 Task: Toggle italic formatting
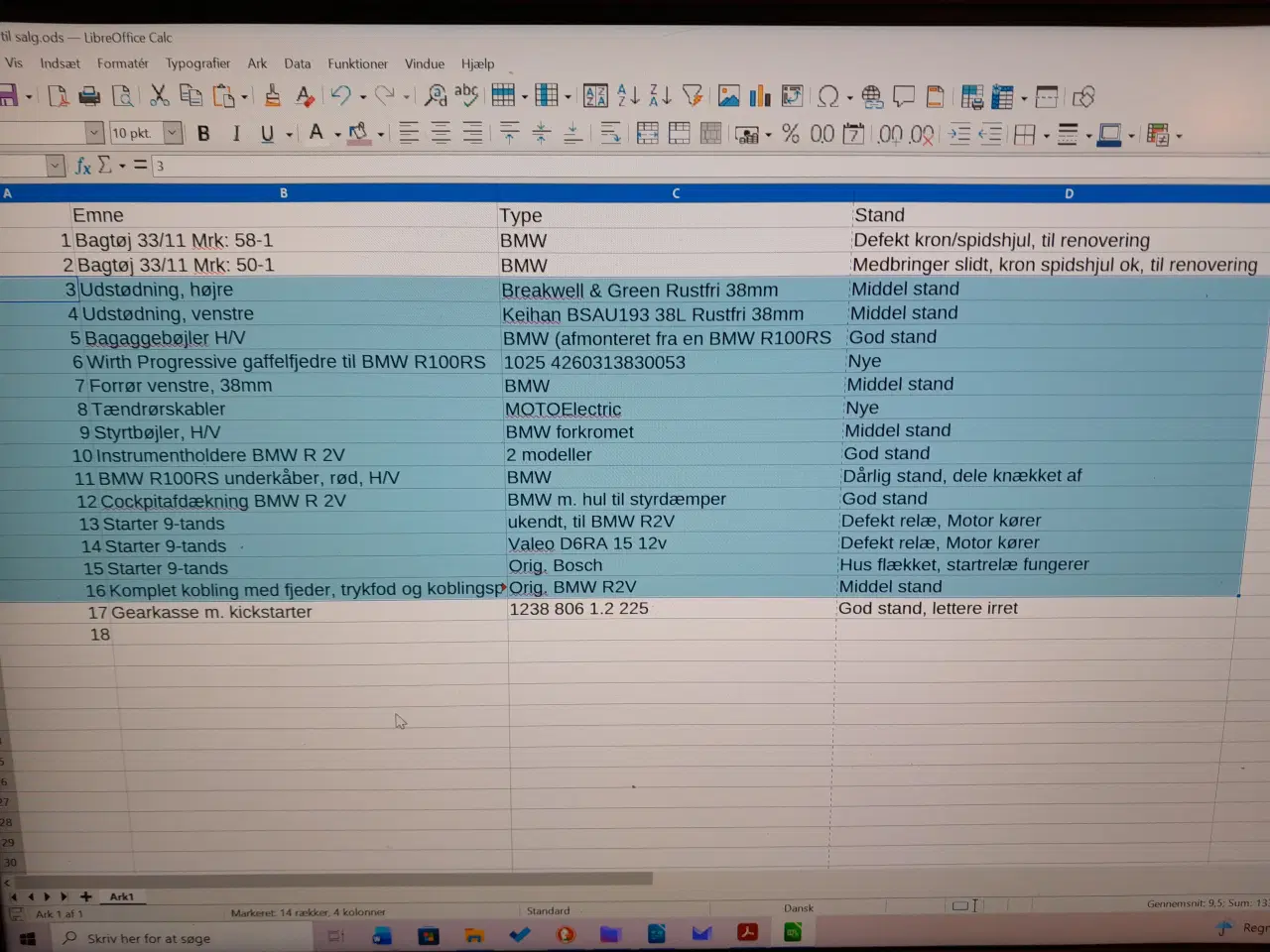point(236,134)
